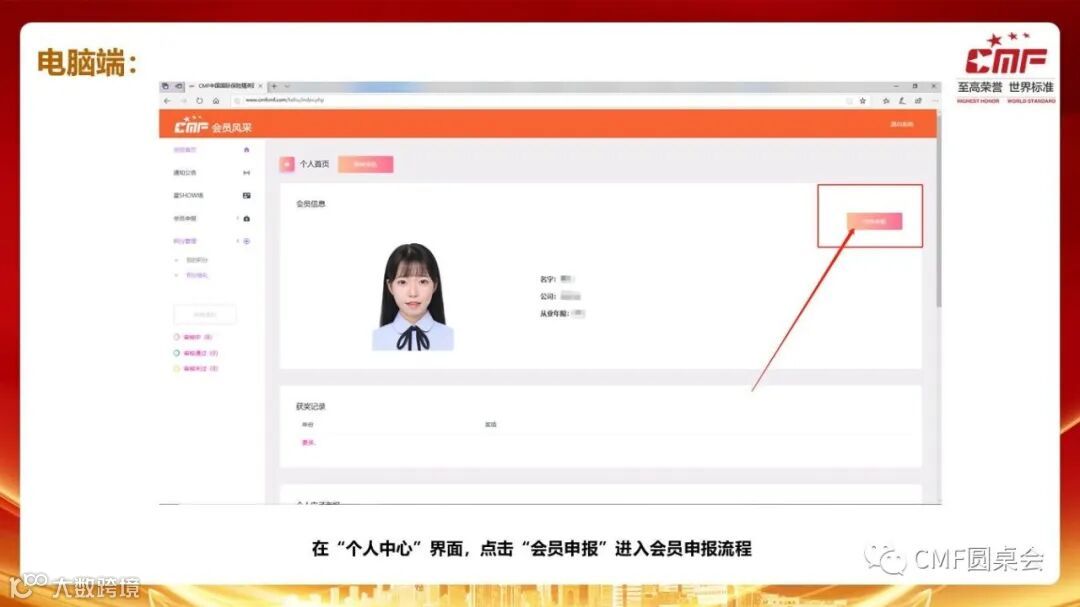Click the 奖项 column header

click(x=490, y=424)
